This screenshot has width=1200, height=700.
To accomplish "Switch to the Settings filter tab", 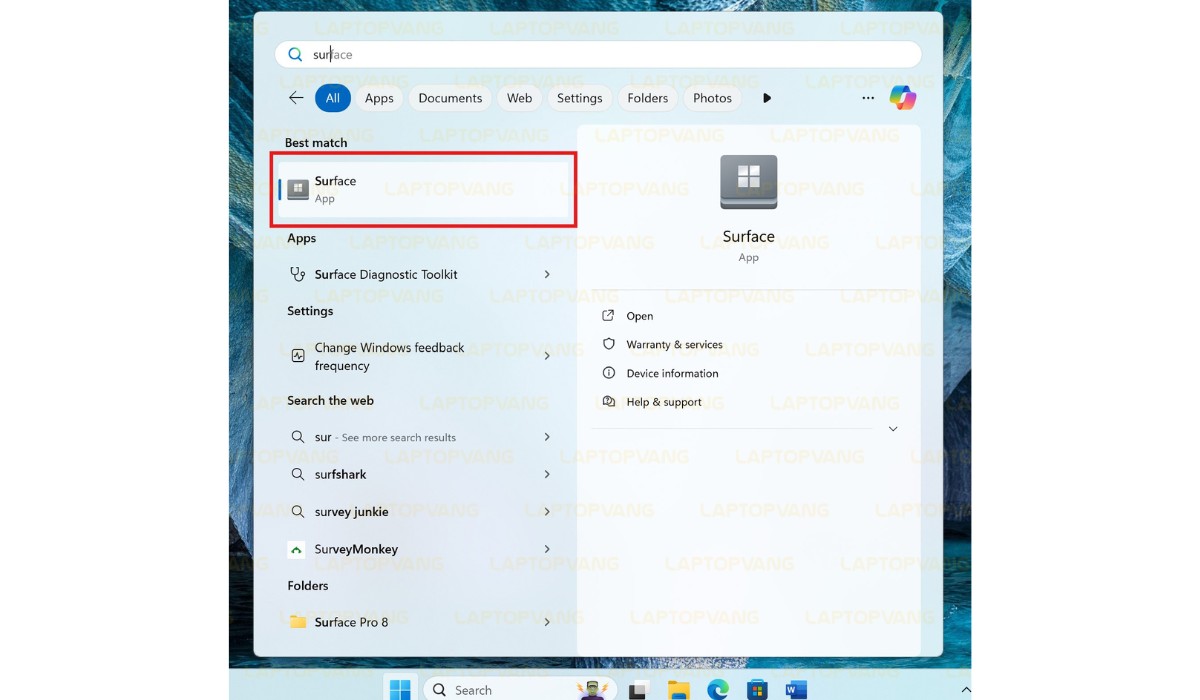I will [x=580, y=98].
